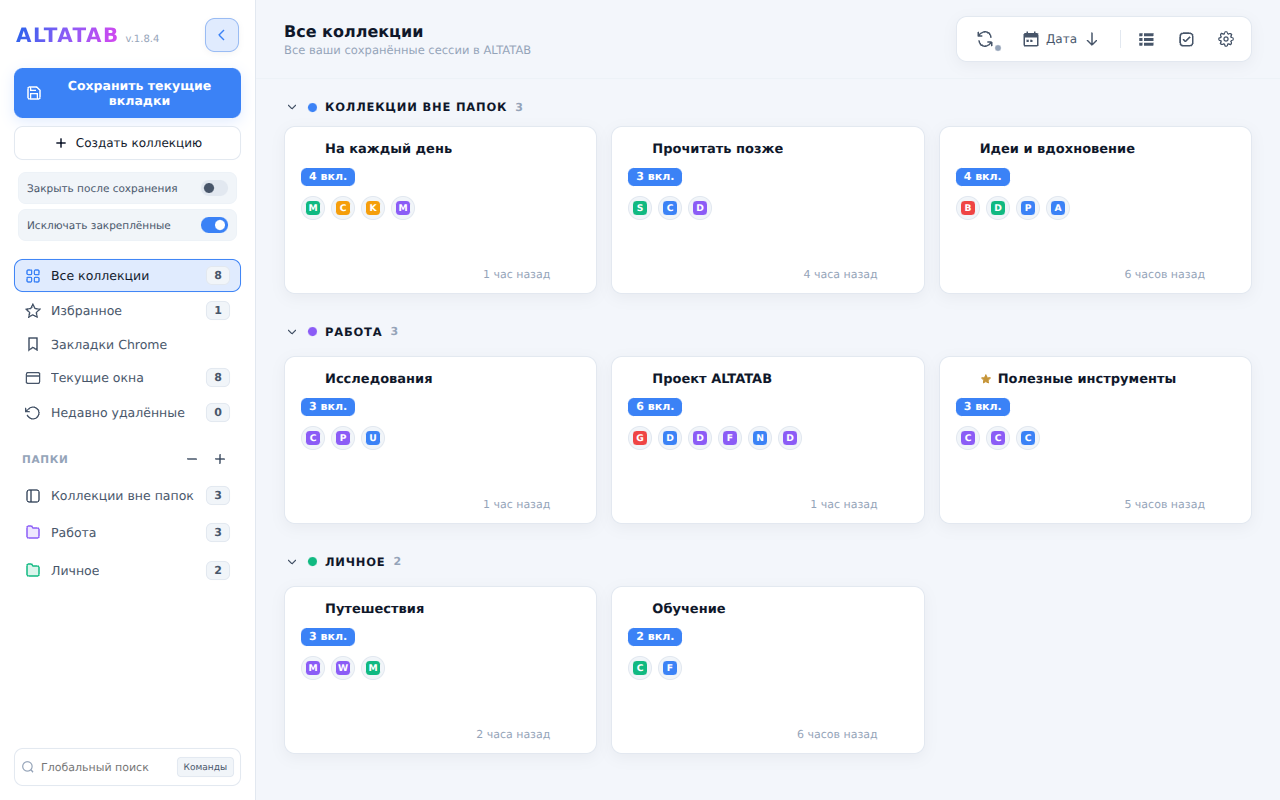Open Текущие окна
The width and height of the screenshot is (1280, 800).
point(127,378)
